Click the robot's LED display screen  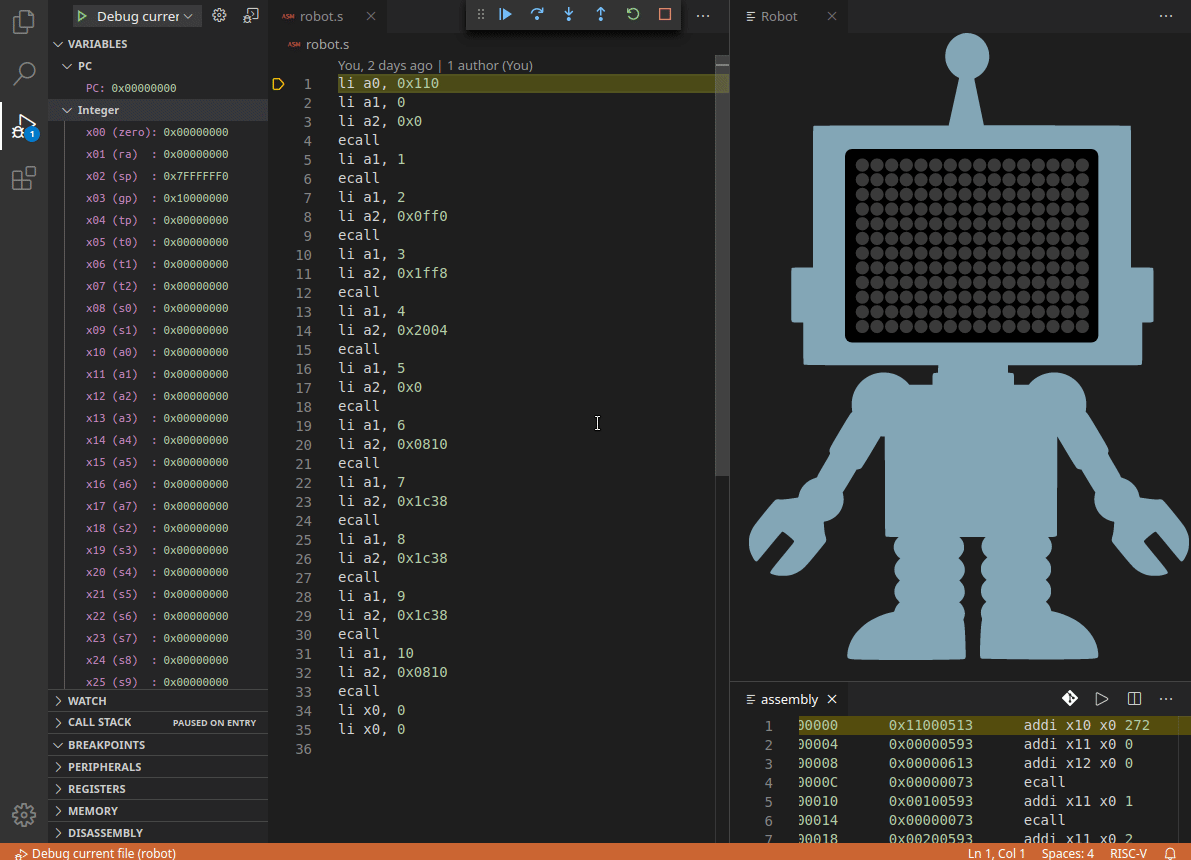pos(971,245)
